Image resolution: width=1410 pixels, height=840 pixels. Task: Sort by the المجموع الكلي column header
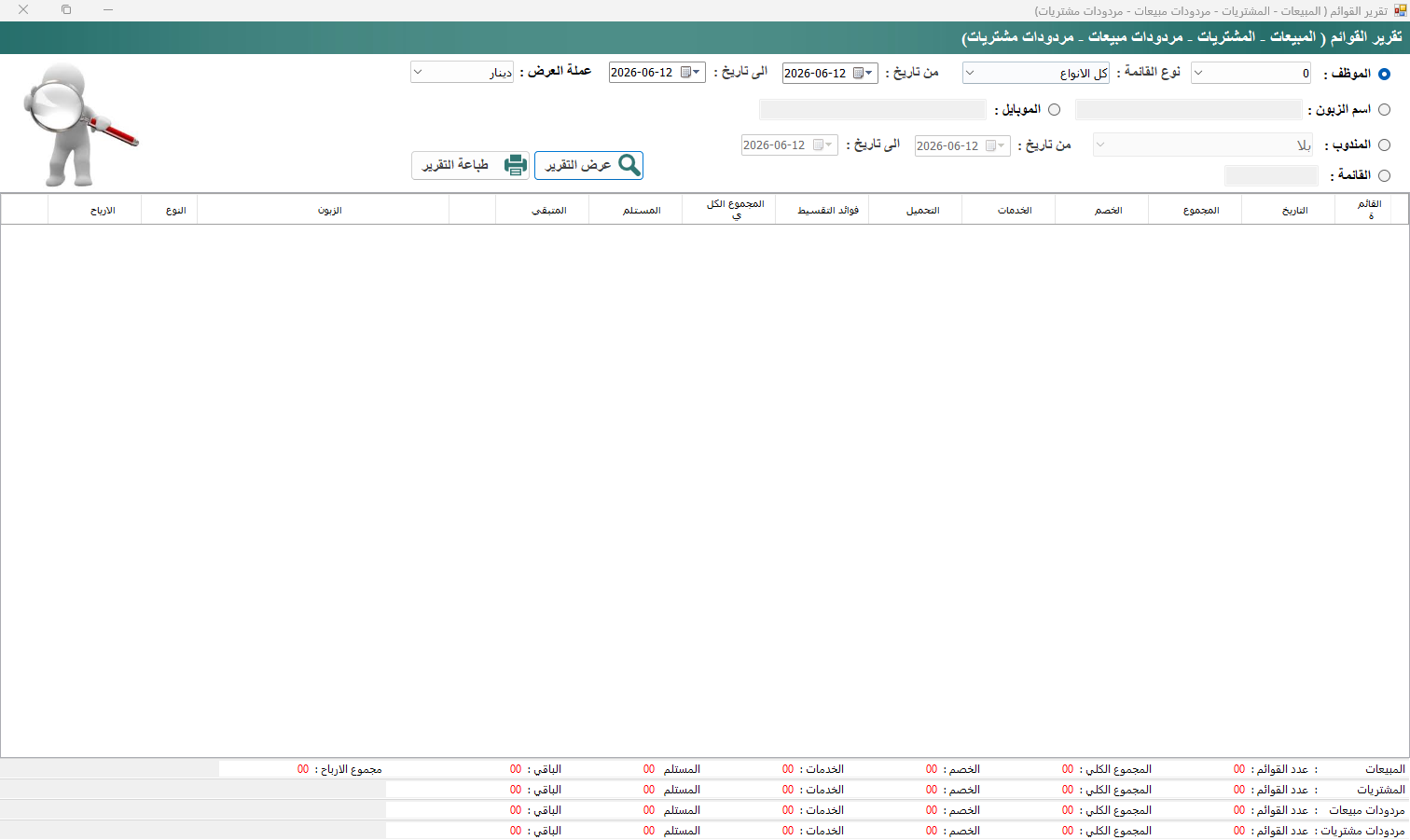coord(729,210)
